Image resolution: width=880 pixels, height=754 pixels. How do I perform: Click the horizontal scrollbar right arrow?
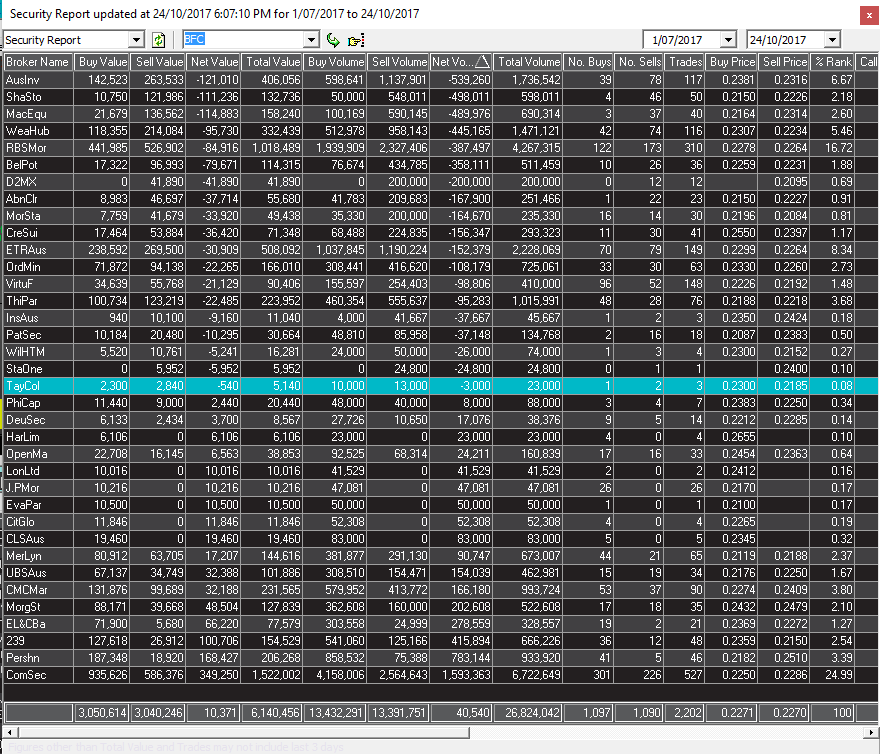(872, 732)
